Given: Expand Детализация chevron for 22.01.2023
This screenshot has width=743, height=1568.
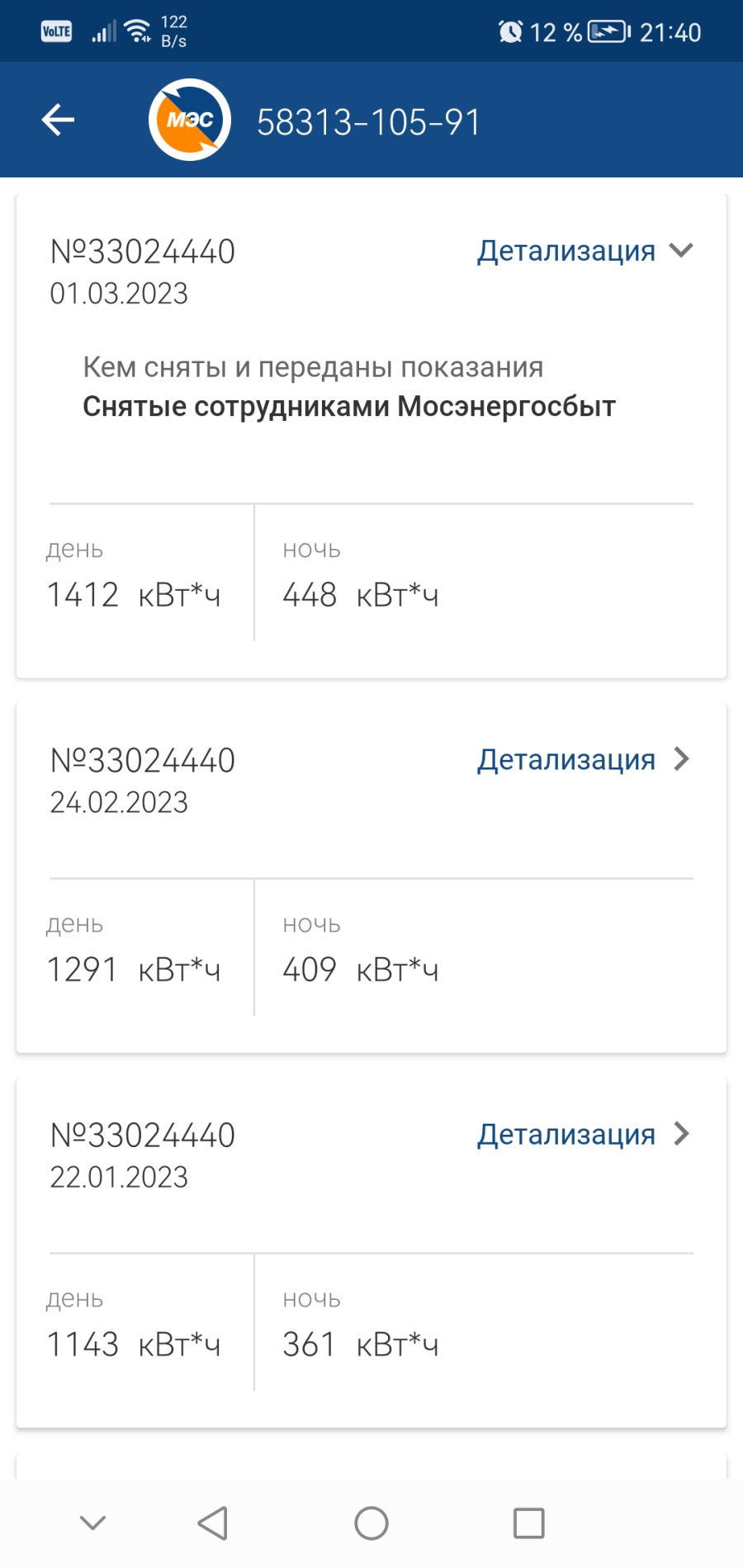Looking at the screenshot, I should (681, 1134).
